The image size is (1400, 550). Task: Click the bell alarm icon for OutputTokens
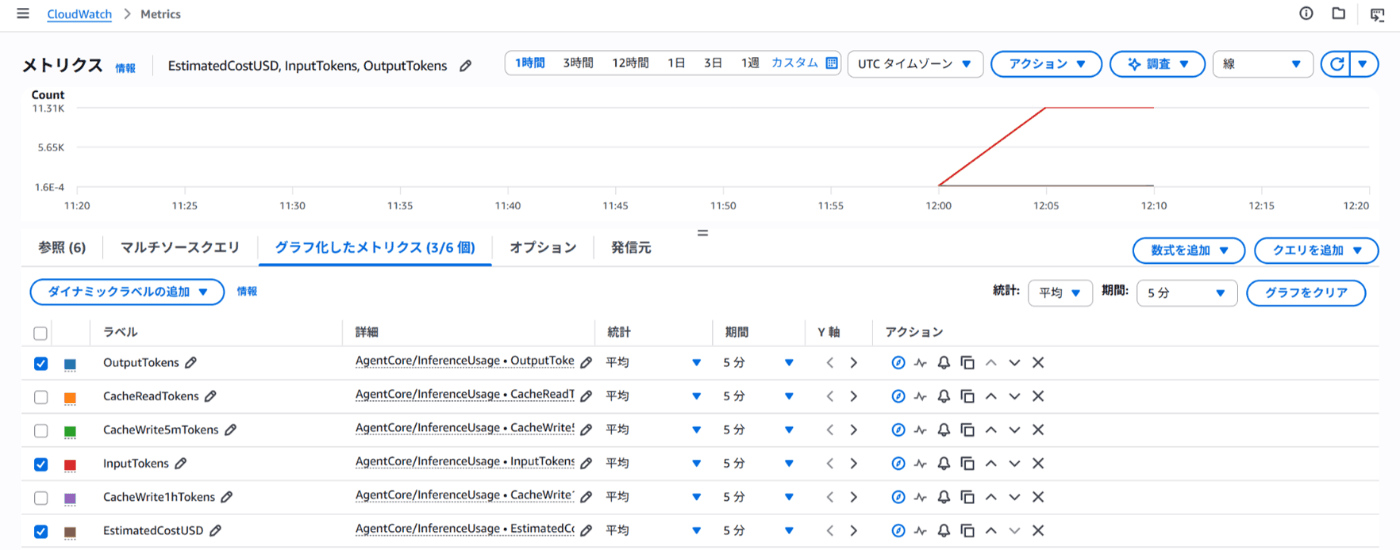pyautogui.click(x=943, y=363)
